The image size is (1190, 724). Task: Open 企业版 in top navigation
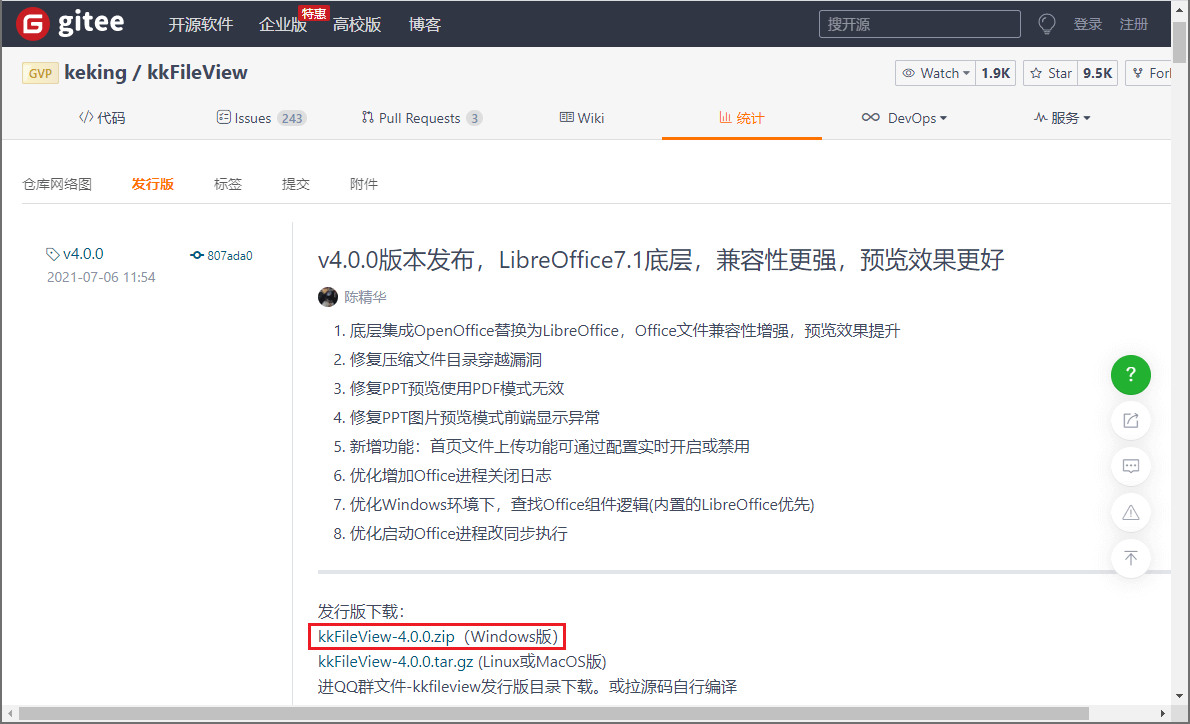[x=283, y=24]
